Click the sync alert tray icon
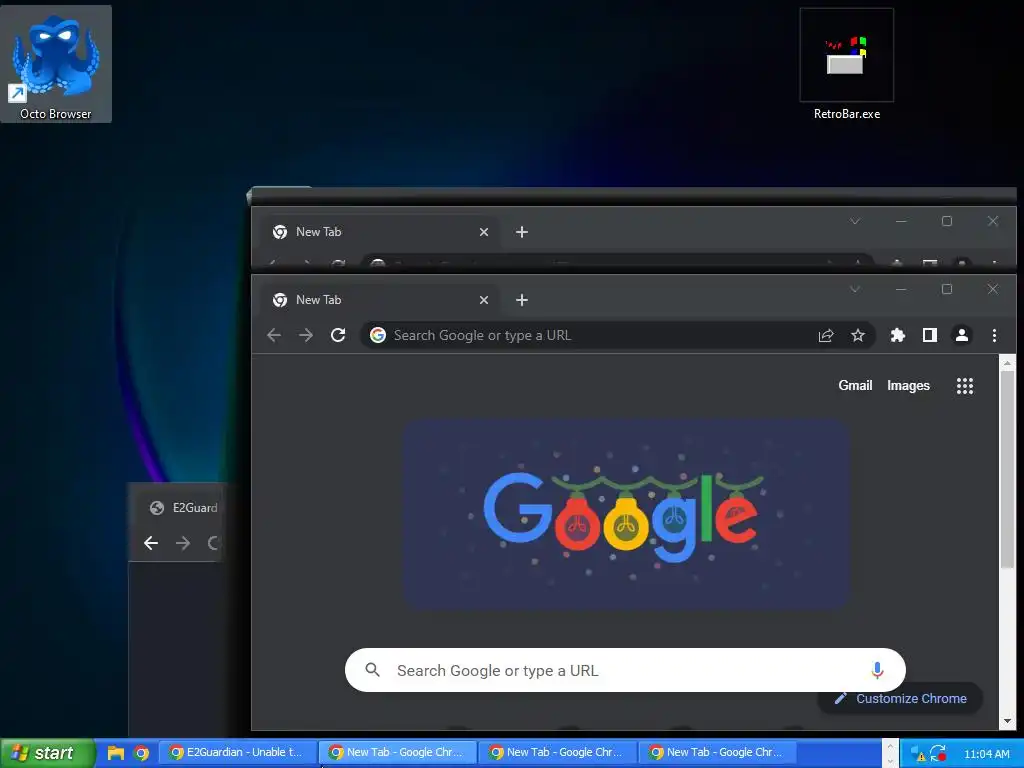The width and height of the screenshot is (1024, 768). pyautogui.click(x=938, y=753)
